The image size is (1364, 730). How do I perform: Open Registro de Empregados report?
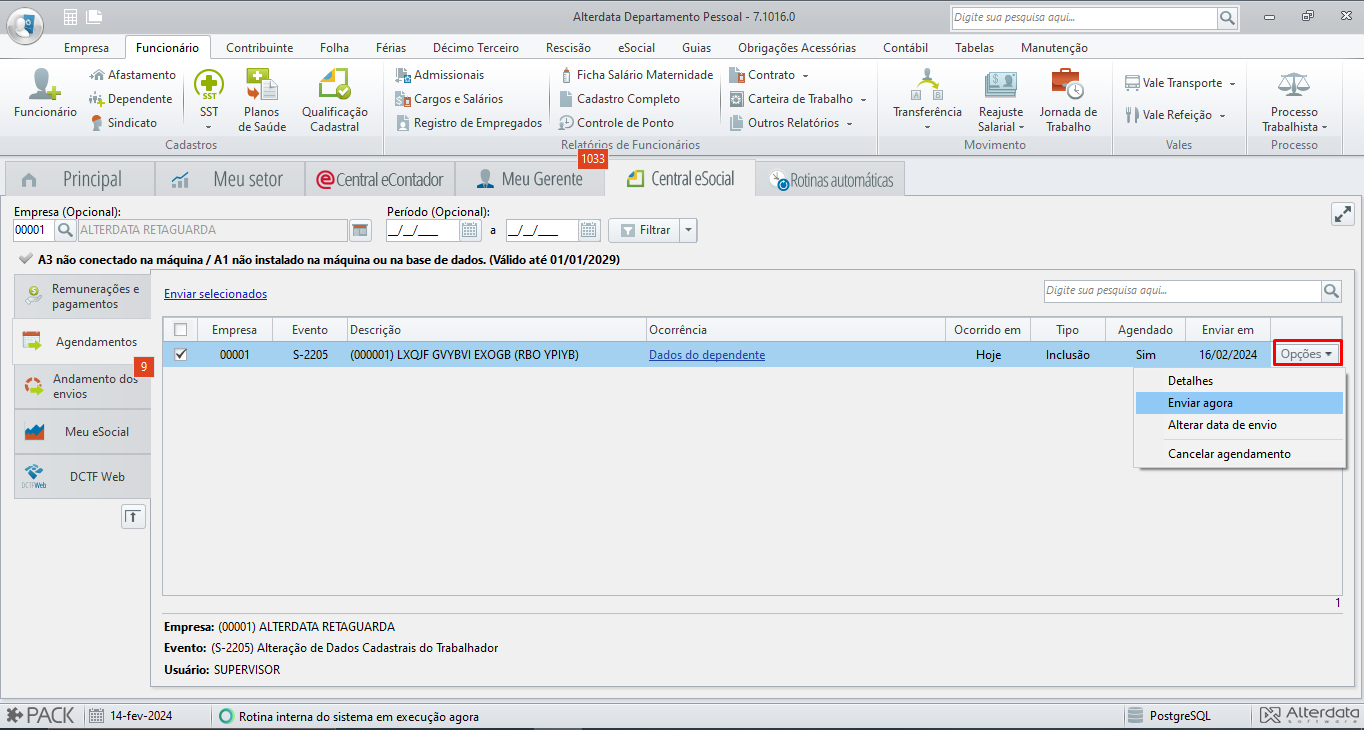coord(468,123)
